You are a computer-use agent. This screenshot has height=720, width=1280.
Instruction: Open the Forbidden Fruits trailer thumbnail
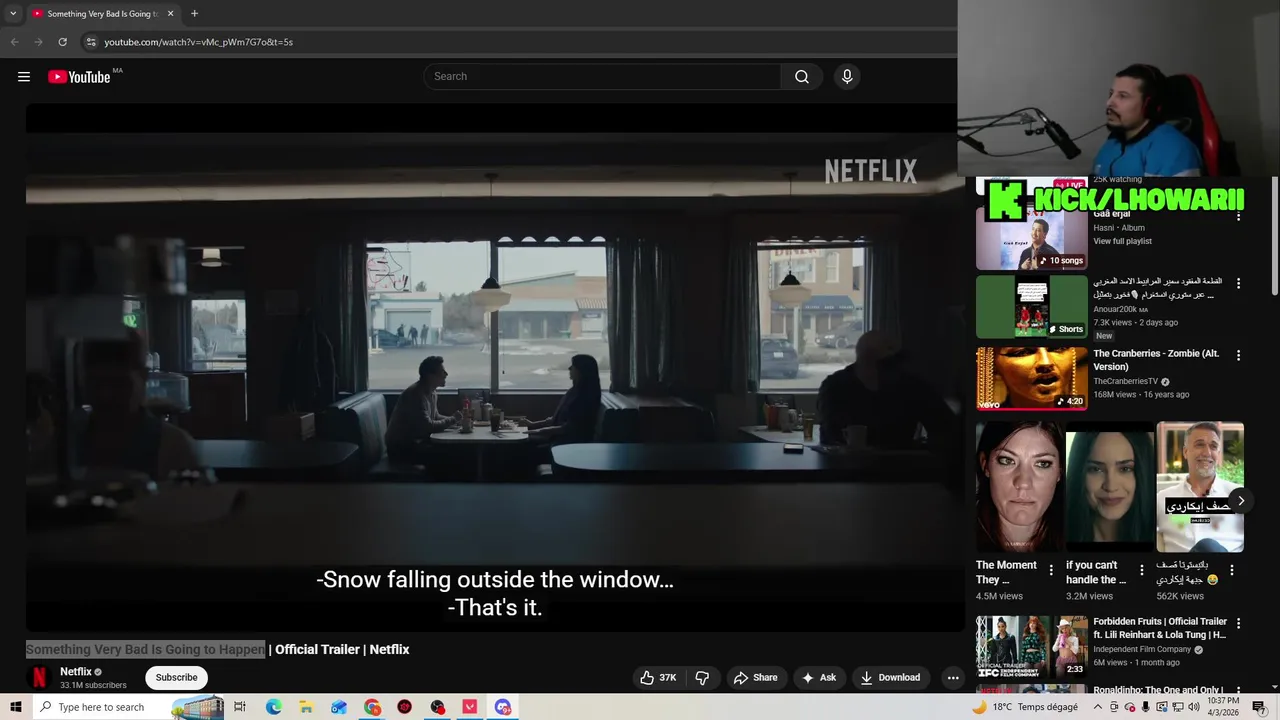[1032, 647]
